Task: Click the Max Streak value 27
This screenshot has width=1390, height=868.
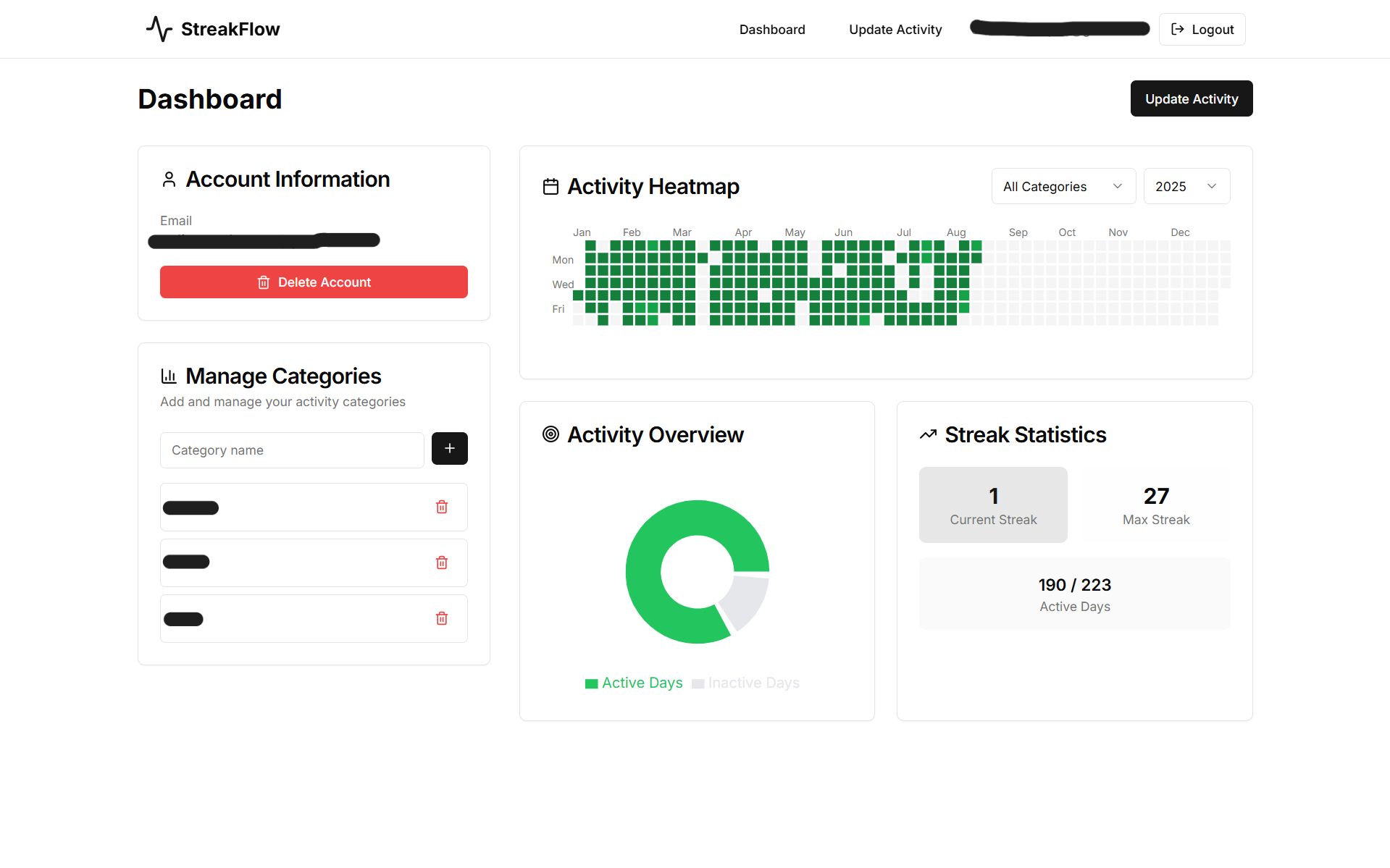Action: pyautogui.click(x=1156, y=496)
